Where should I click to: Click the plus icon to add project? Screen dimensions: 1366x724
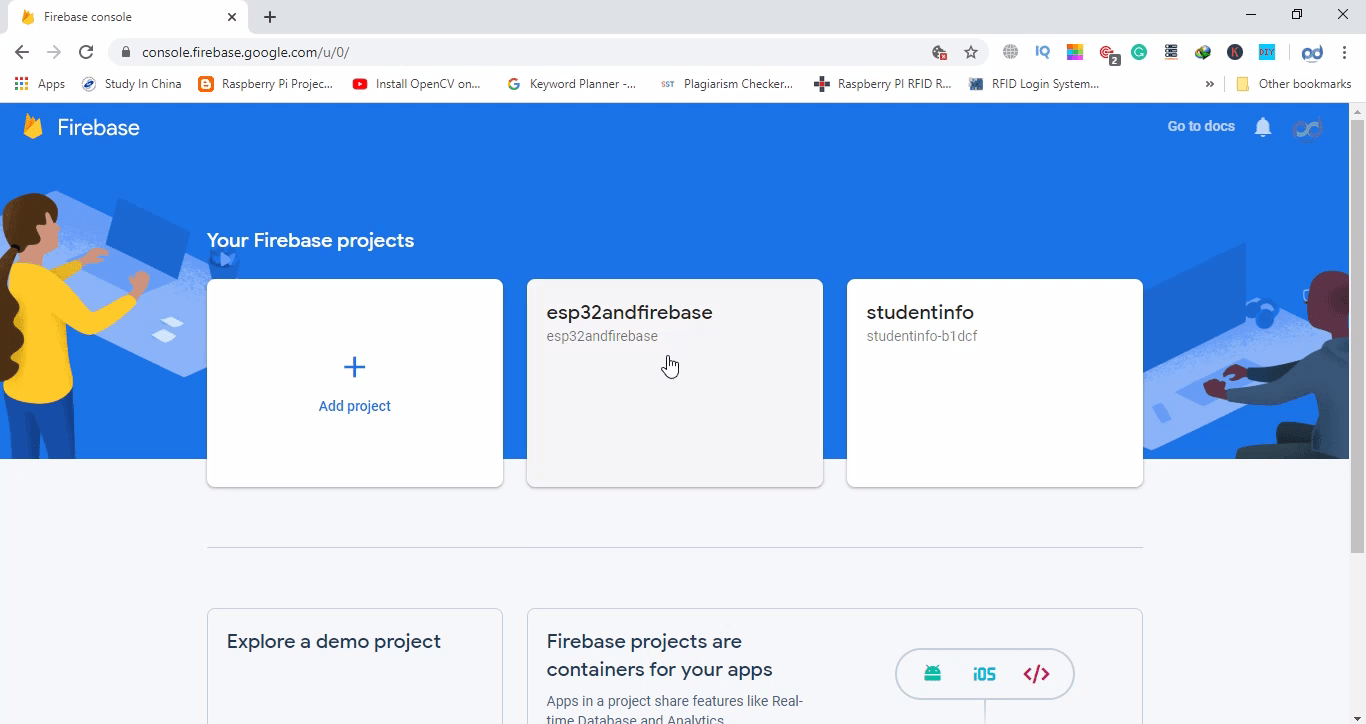354,367
